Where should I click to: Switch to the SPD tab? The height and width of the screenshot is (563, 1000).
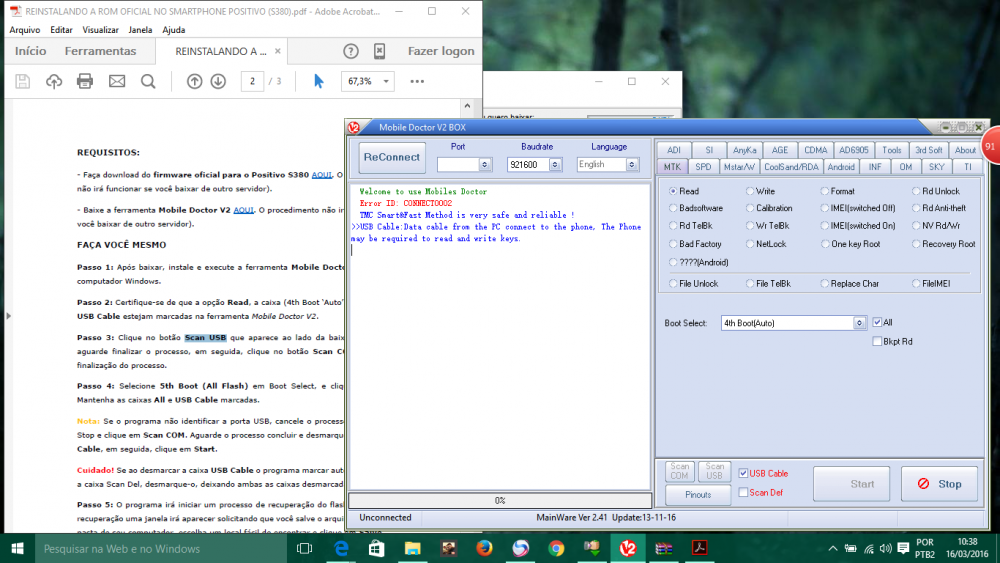pos(703,166)
